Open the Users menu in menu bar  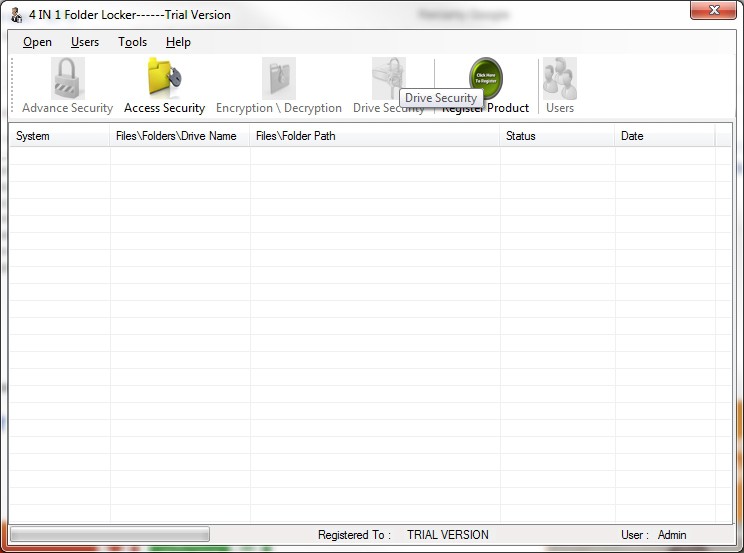[85, 42]
